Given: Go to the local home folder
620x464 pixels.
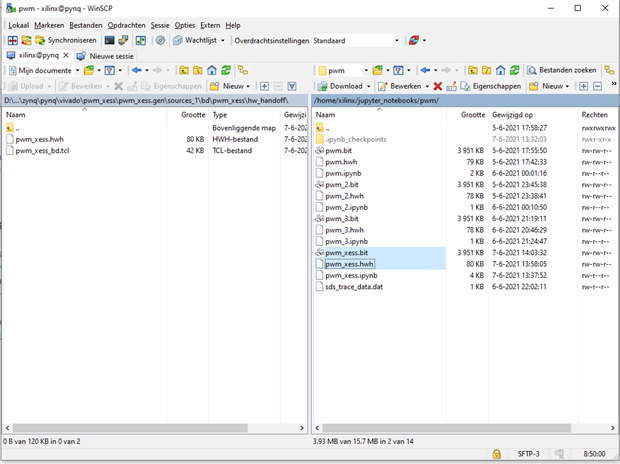Looking at the screenshot, I should [212, 71].
